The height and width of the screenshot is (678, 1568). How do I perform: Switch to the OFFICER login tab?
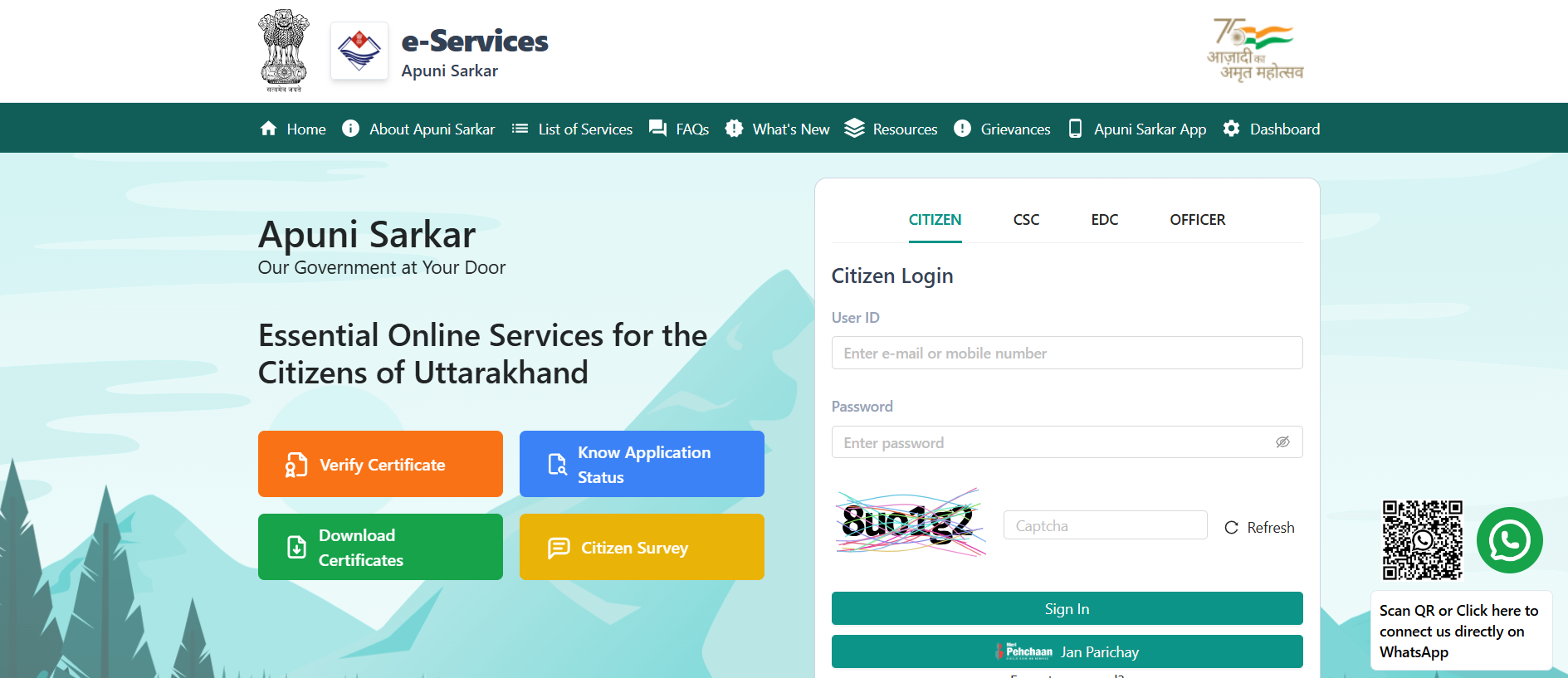[1197, 220]
